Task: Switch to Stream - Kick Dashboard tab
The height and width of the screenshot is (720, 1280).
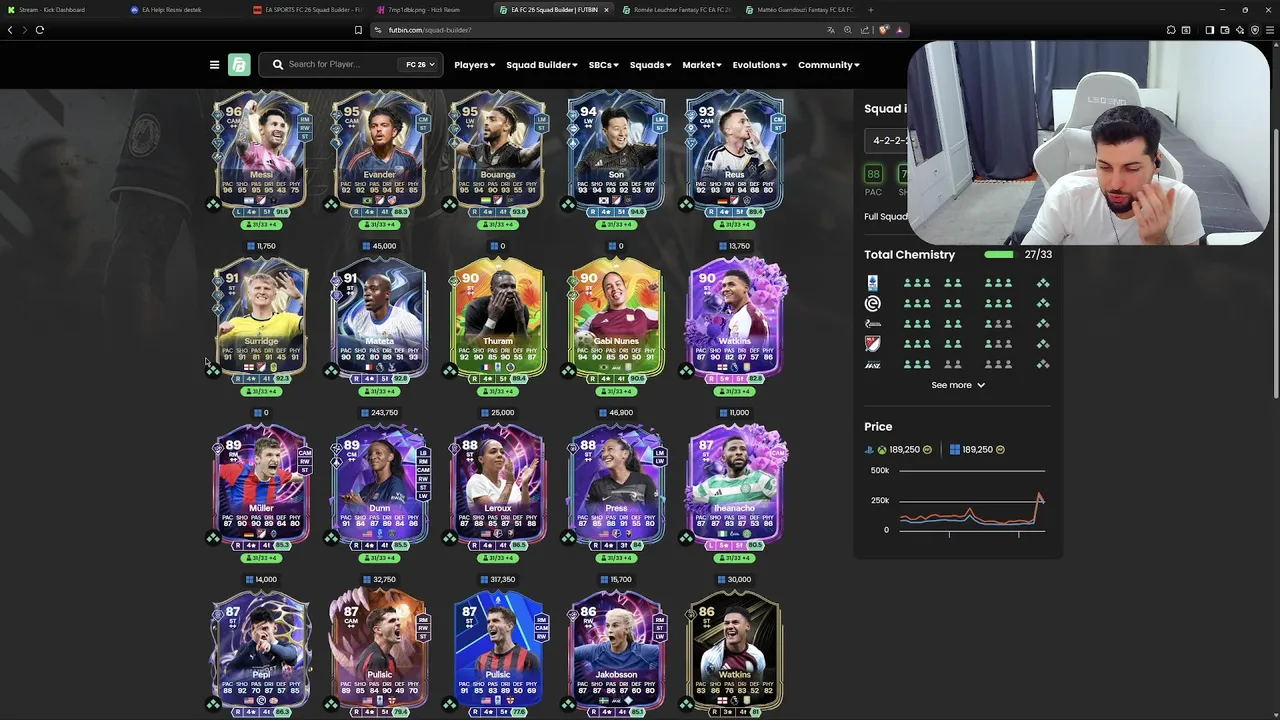Action: [x=60, y=10]
